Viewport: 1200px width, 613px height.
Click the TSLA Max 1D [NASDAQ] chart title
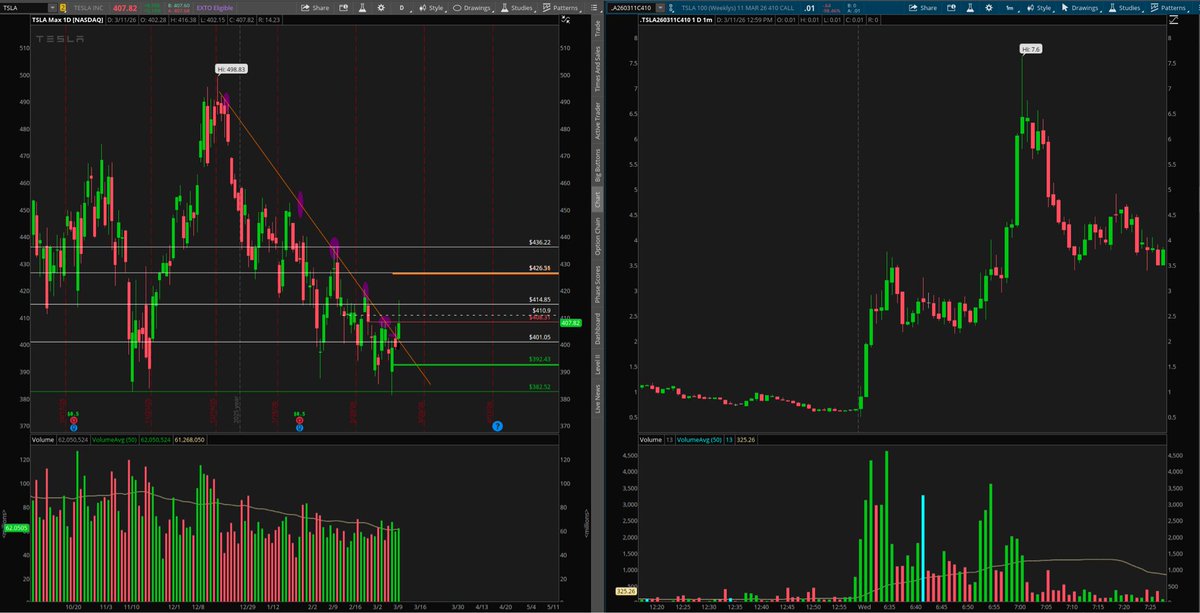pos(68,20)
